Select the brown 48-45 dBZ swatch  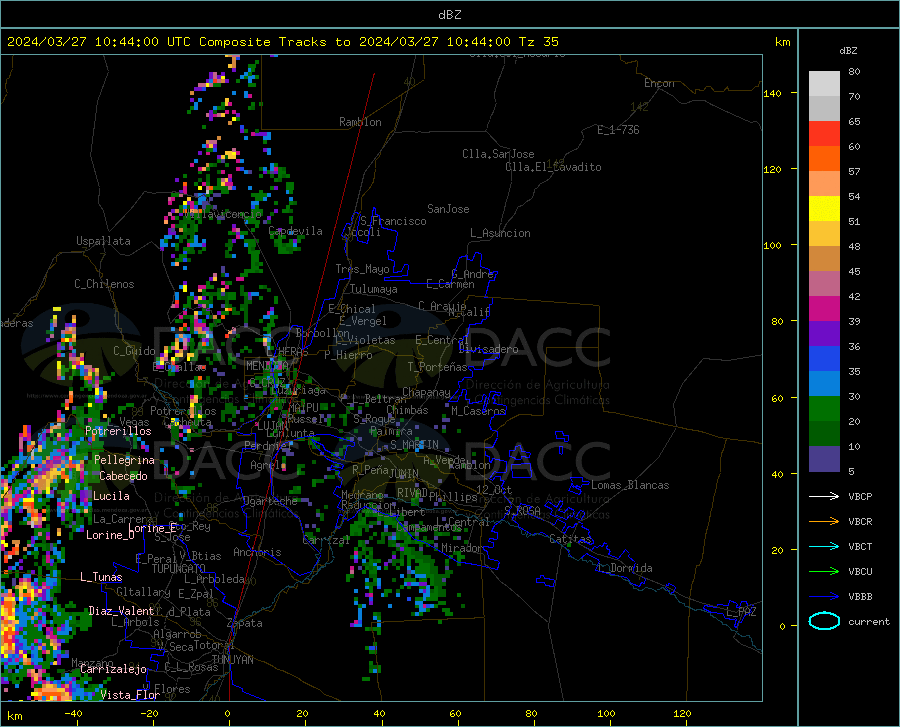(824, 259)
